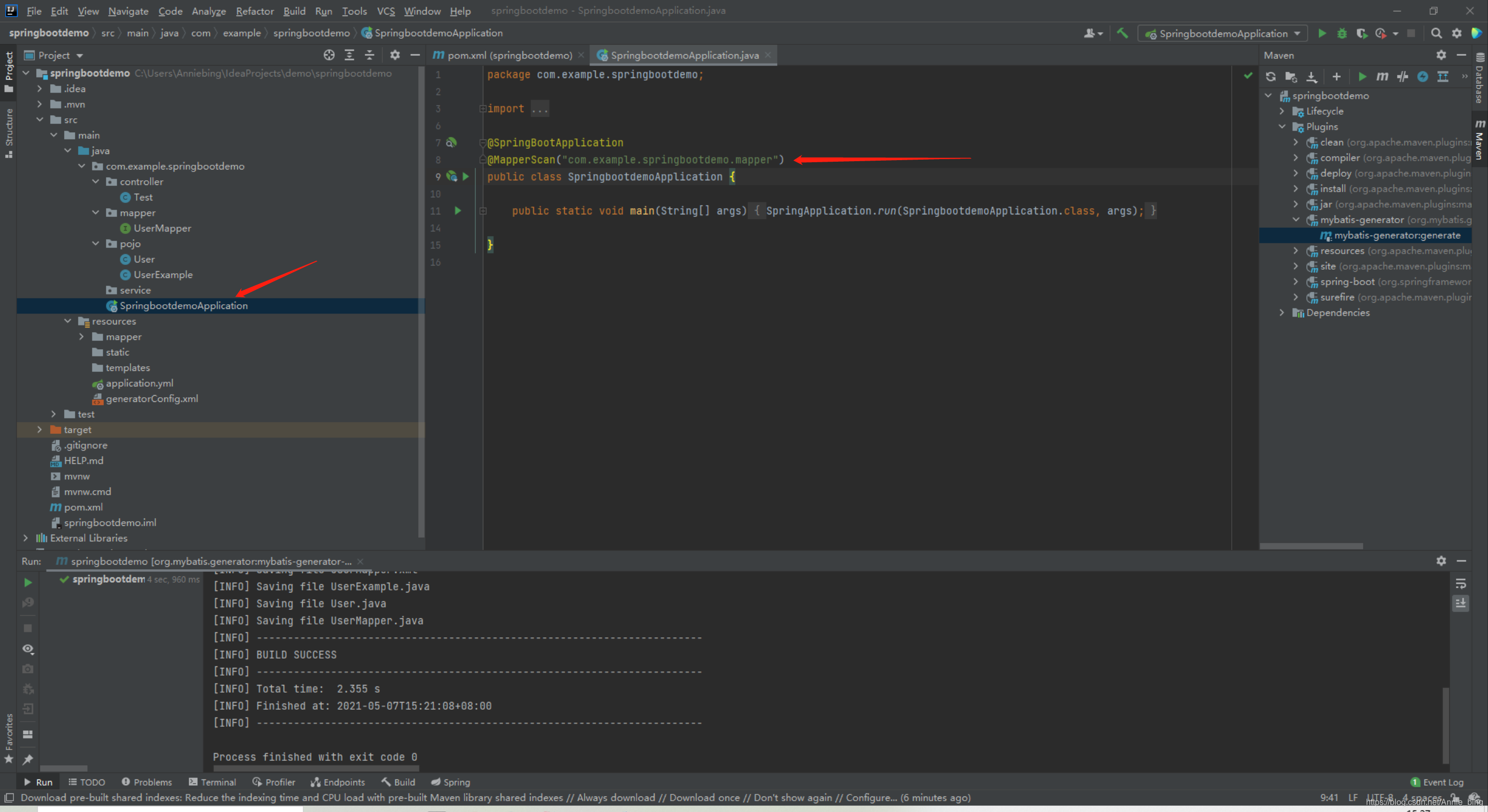This screenshot has width=1488, height=812.
Task: Select application.yml in resources folder
Action: (139, 383)
